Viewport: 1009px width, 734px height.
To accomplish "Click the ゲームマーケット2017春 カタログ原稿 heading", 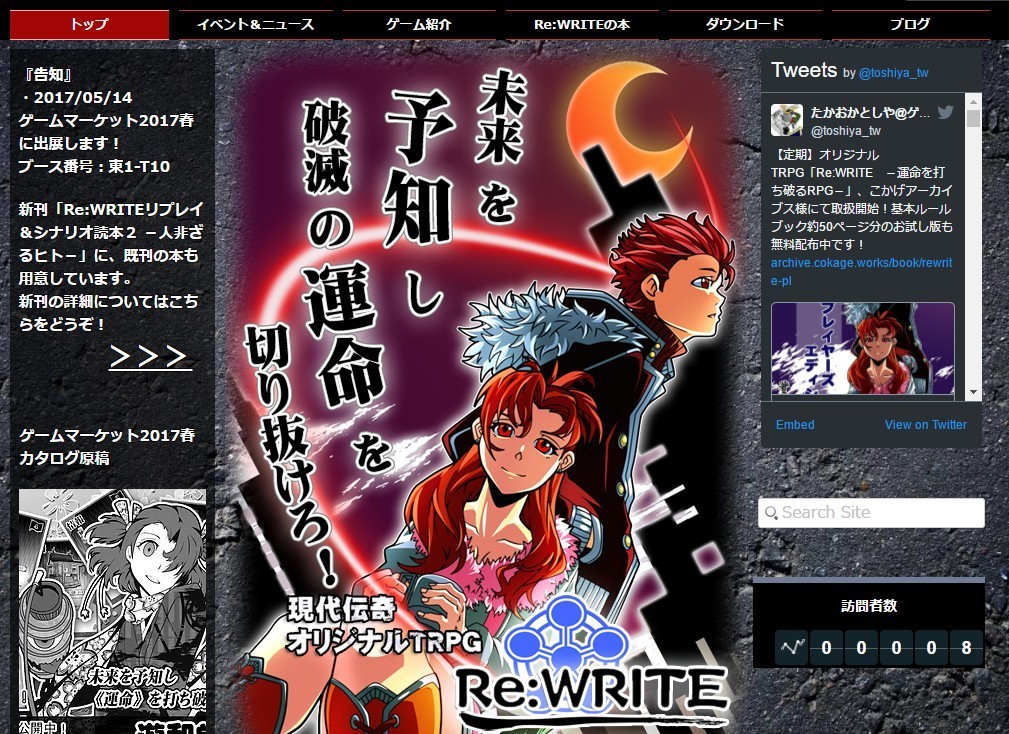I will click(x=107, y=446).
